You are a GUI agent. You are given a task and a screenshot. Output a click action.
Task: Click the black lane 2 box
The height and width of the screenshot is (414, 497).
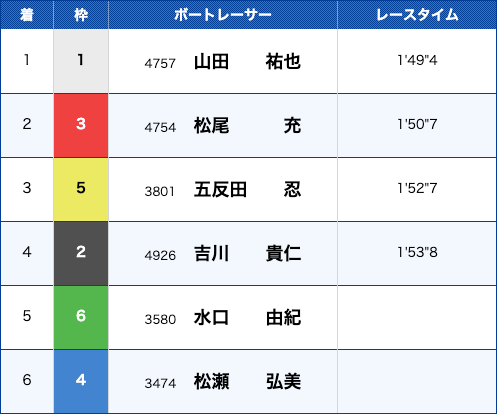(81, 253)
